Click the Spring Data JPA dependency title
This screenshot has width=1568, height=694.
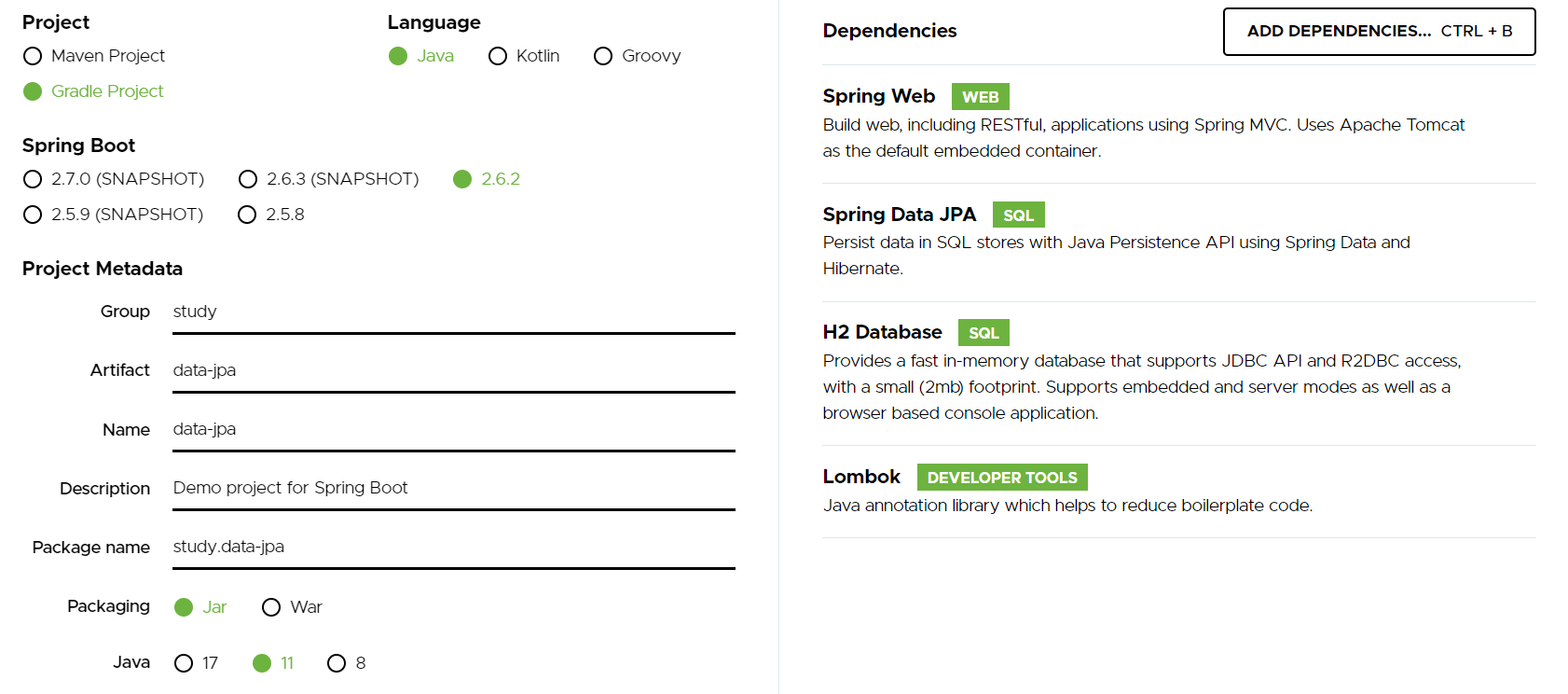900,215
